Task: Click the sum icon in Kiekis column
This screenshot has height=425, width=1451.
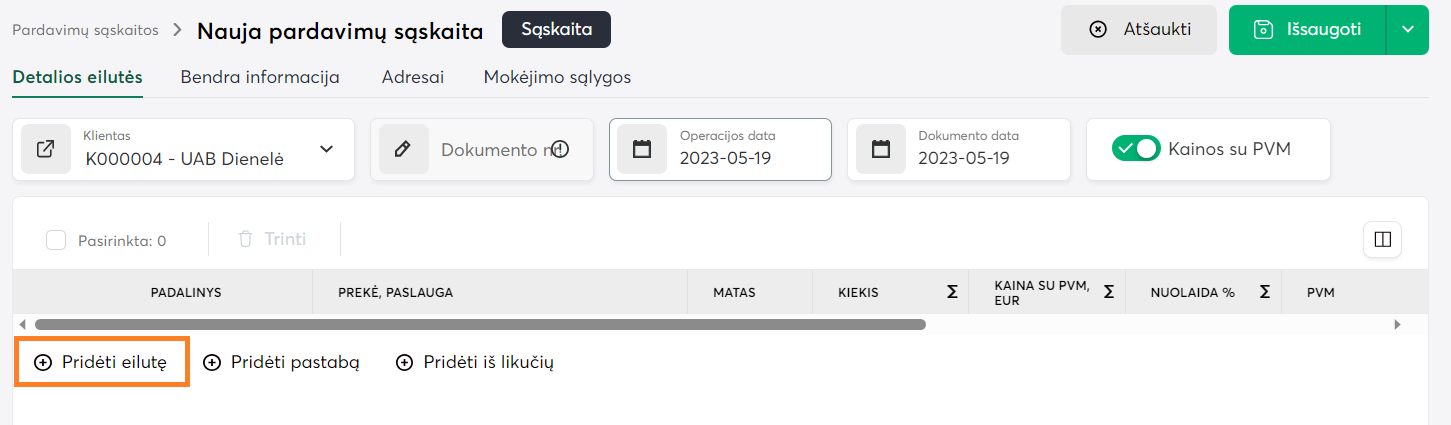Action: [x=952, y=292]
